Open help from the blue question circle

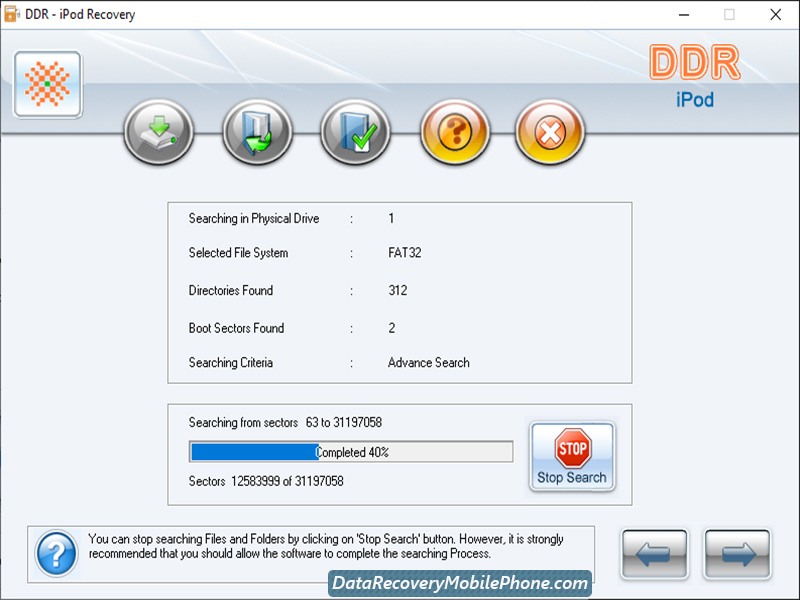[55, 554]
